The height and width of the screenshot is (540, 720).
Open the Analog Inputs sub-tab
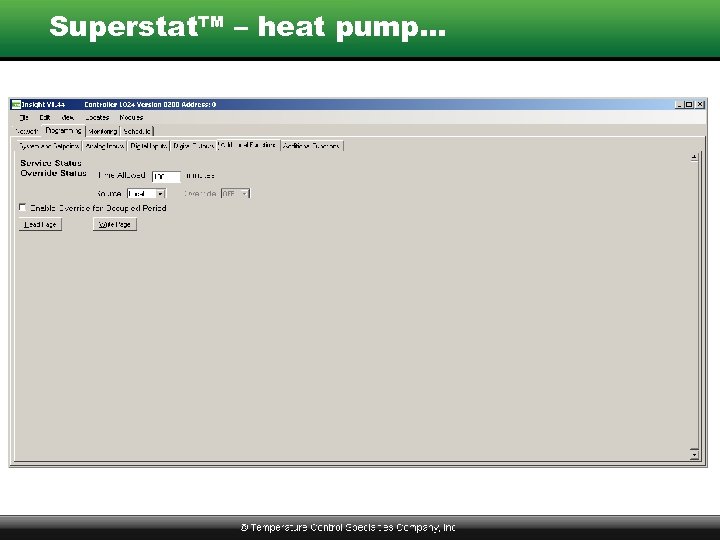pos(105,146)
